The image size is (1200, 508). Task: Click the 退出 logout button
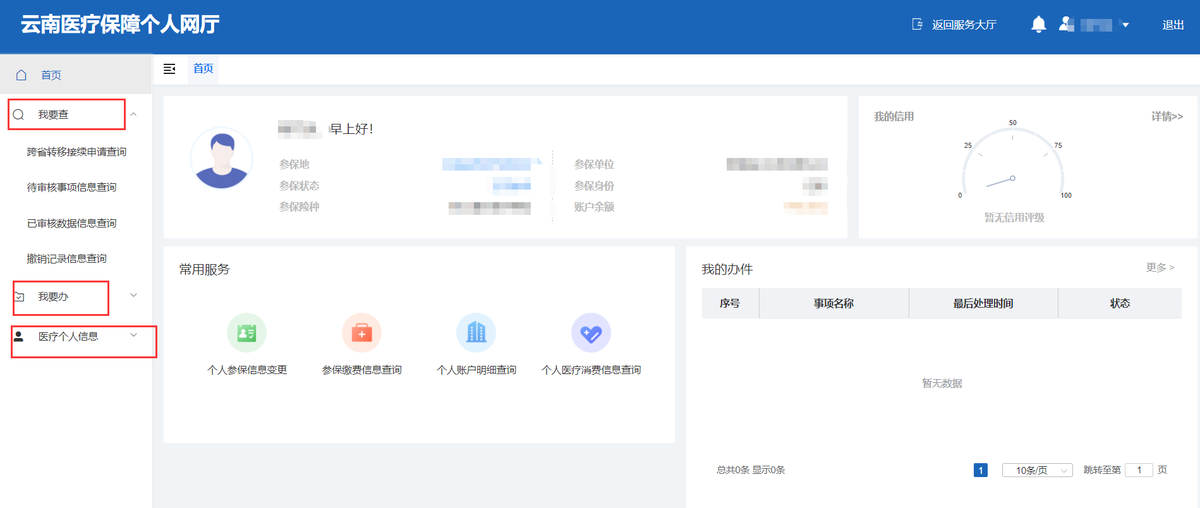coord(1173,25)
